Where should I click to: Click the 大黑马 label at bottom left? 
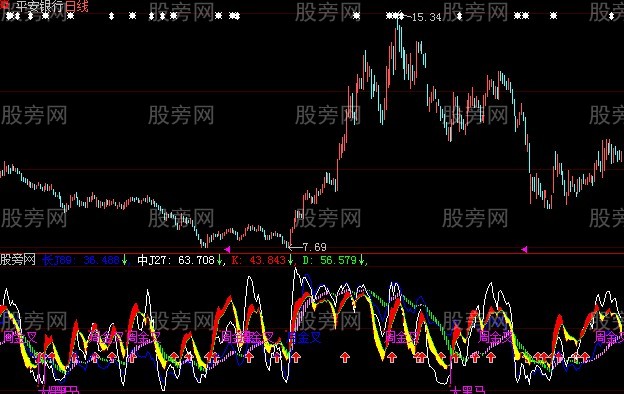tap(59, 390)
